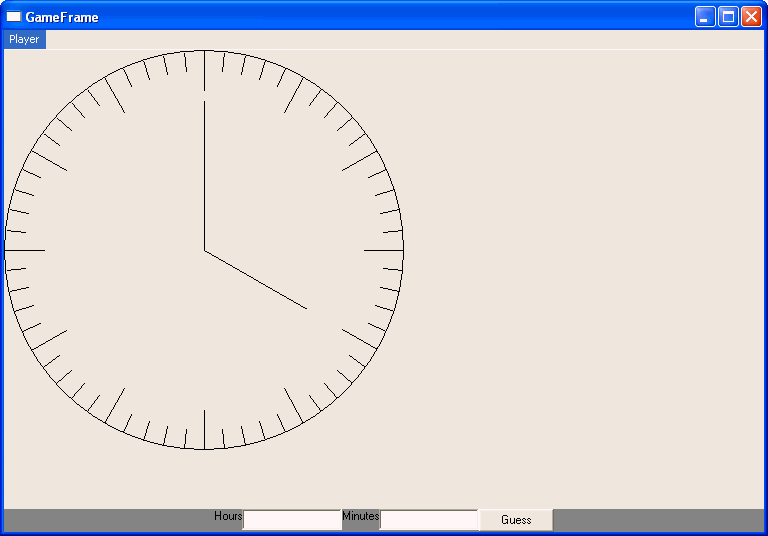
Task: Click the 6 o'clock tick mark
Action: click(x=204, y=430)
